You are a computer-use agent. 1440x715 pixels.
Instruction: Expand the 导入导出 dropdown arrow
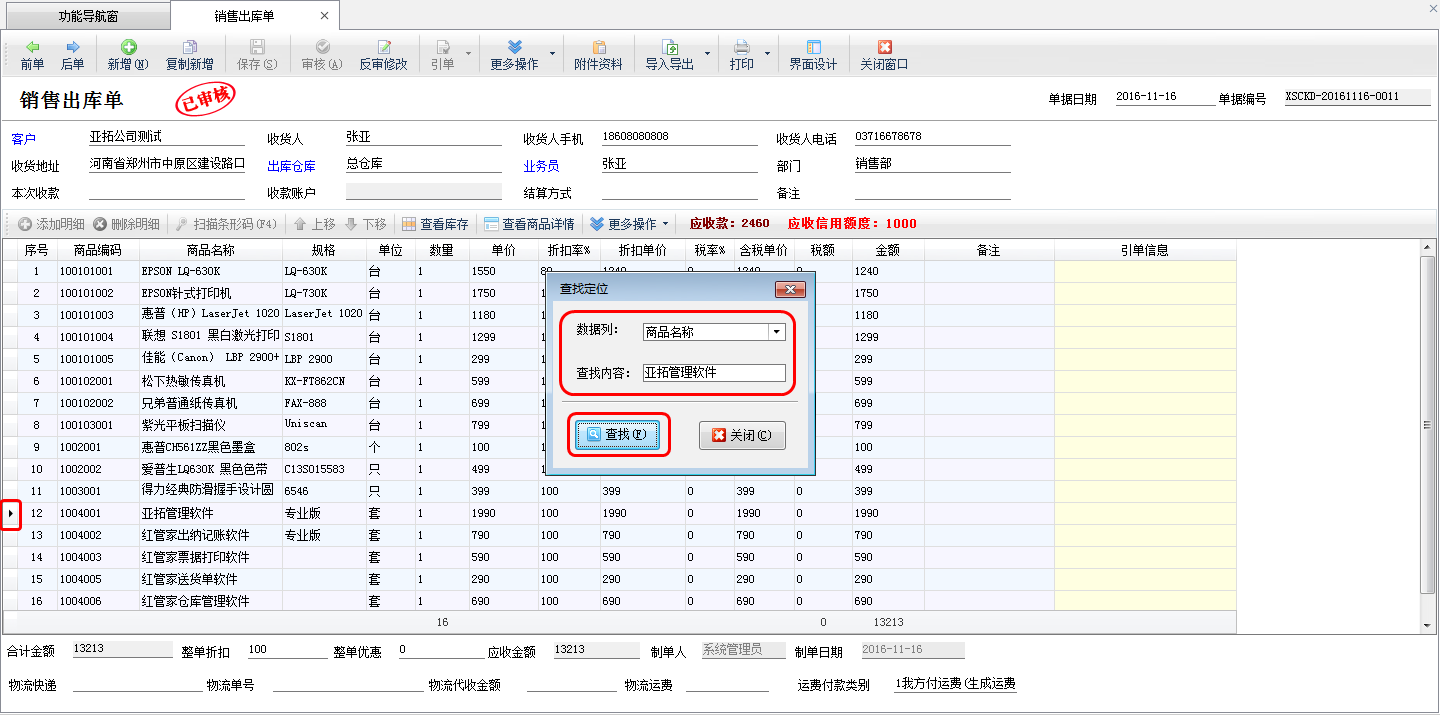707,53
